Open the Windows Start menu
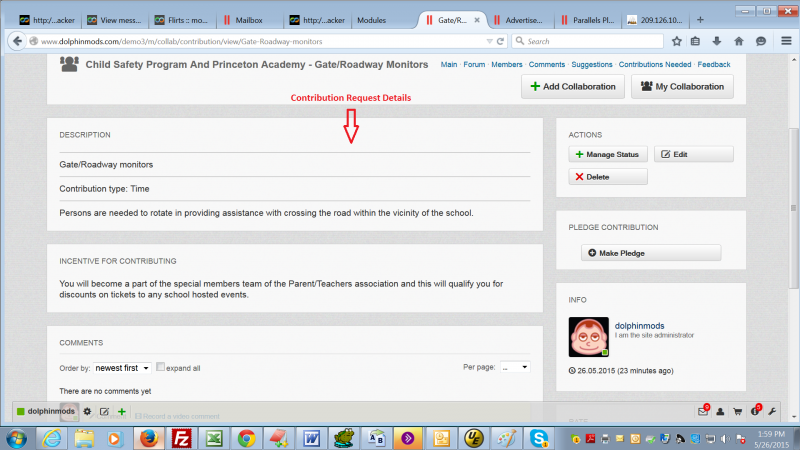The height and width of the screenshot is (450, 800). pyautogui.click(x=17, y=438)
